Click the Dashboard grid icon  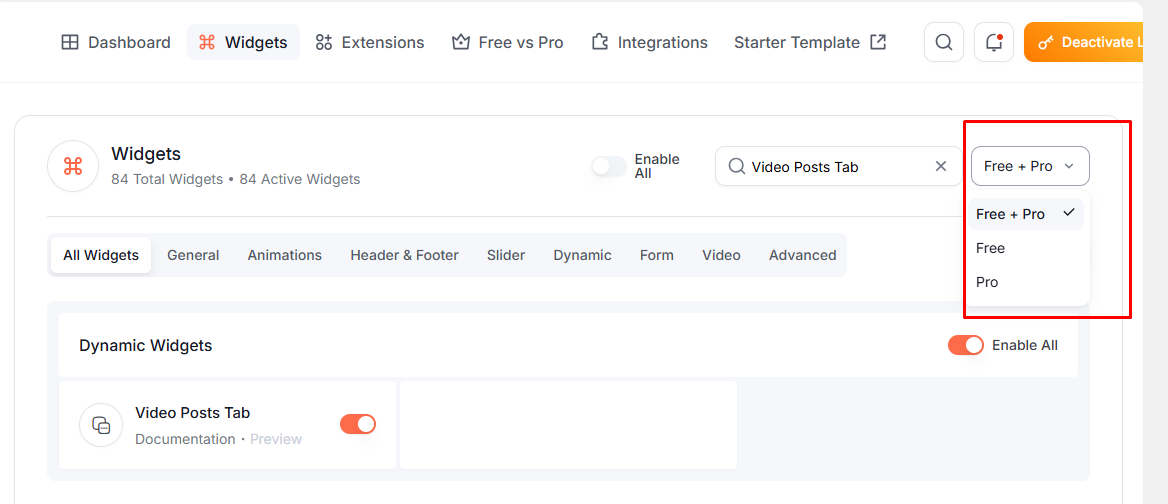[x=69, y=42]
